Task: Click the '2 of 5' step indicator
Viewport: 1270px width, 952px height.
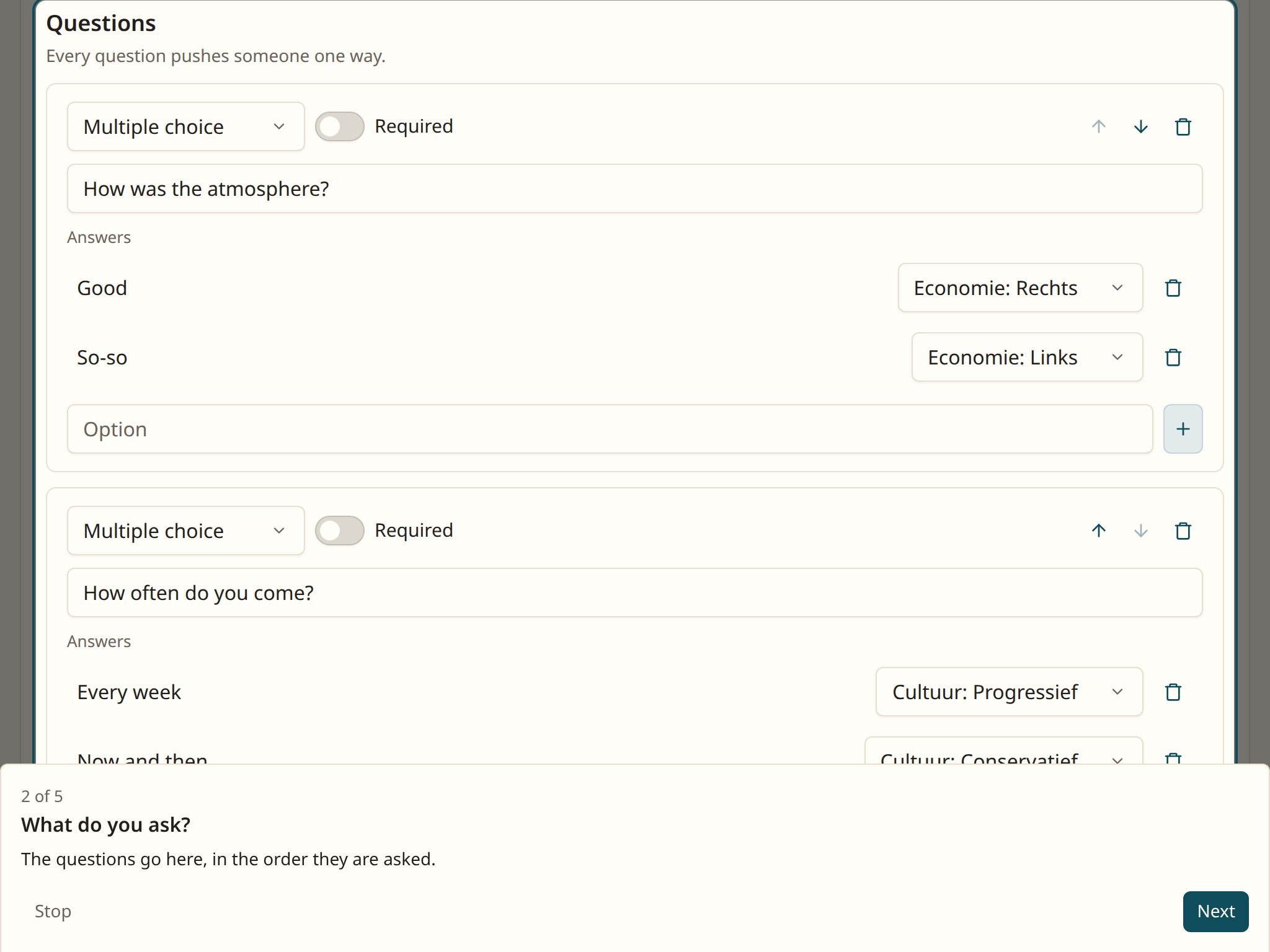Action: pyautogui.click(x=42, y=796)
